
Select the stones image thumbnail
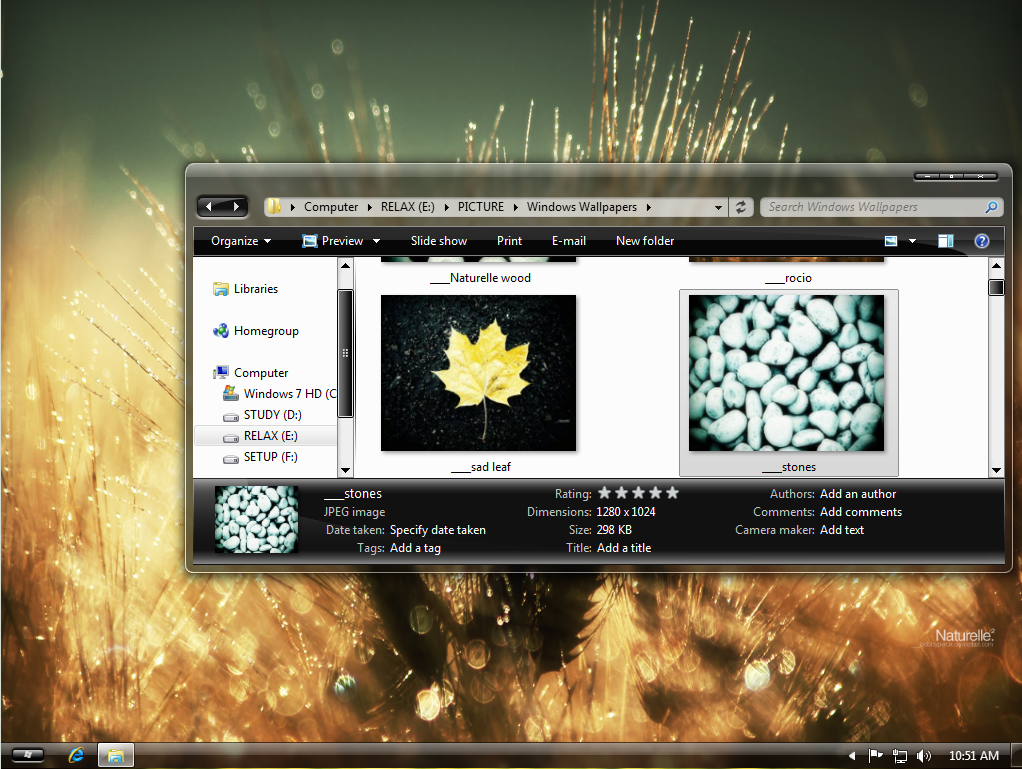coord(787,373)
